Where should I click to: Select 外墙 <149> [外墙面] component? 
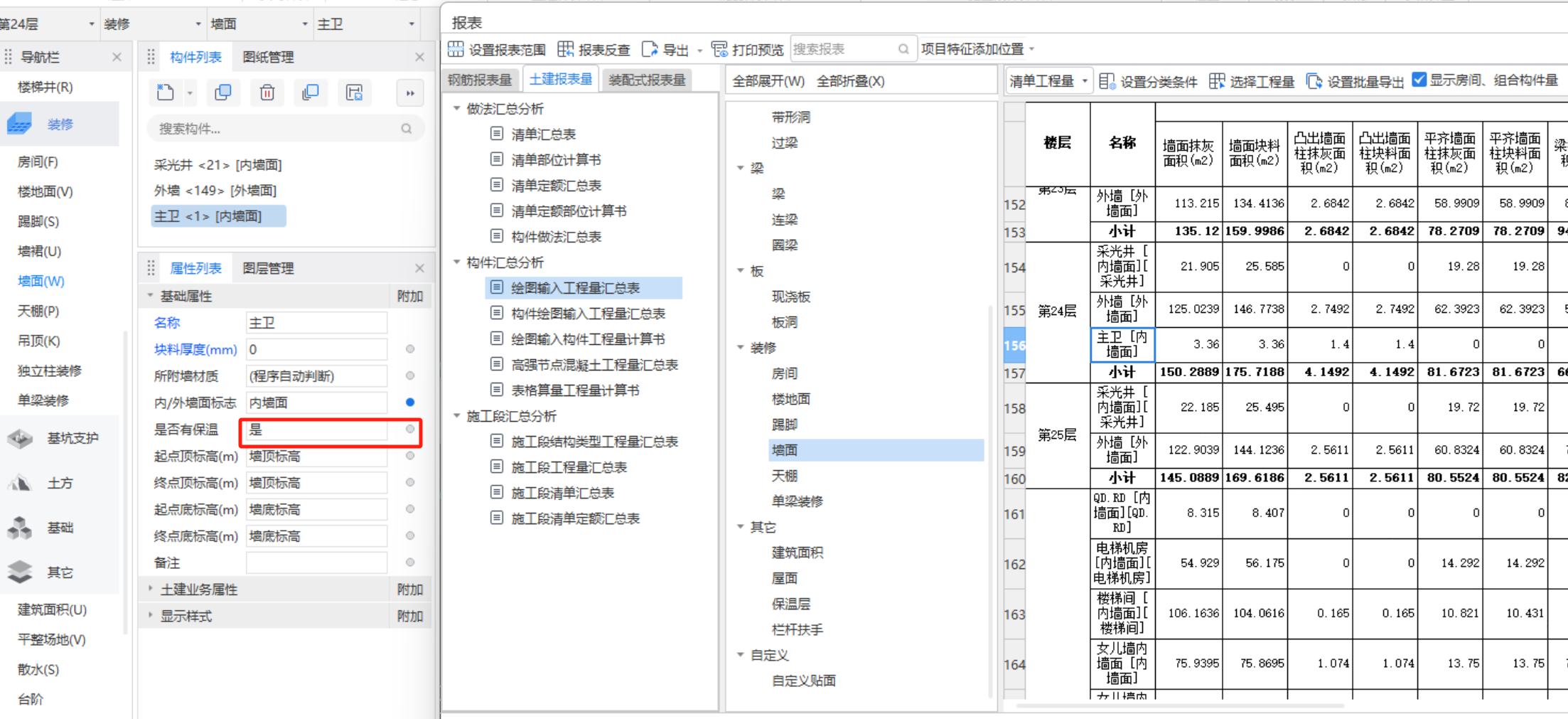point(215,191)
